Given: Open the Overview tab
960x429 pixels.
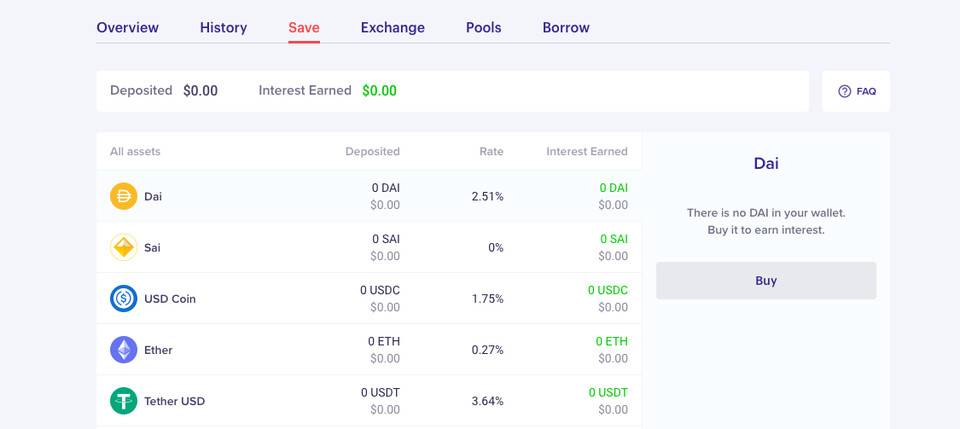Looking at the screenshot, I should [127, 28].
